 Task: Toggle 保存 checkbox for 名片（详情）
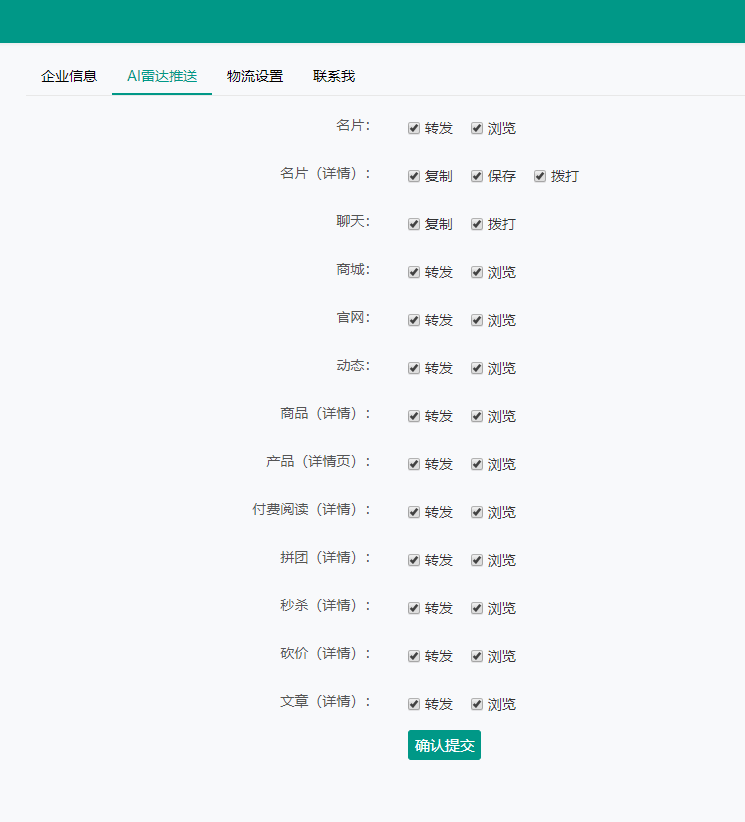click(x=477, y=176)
